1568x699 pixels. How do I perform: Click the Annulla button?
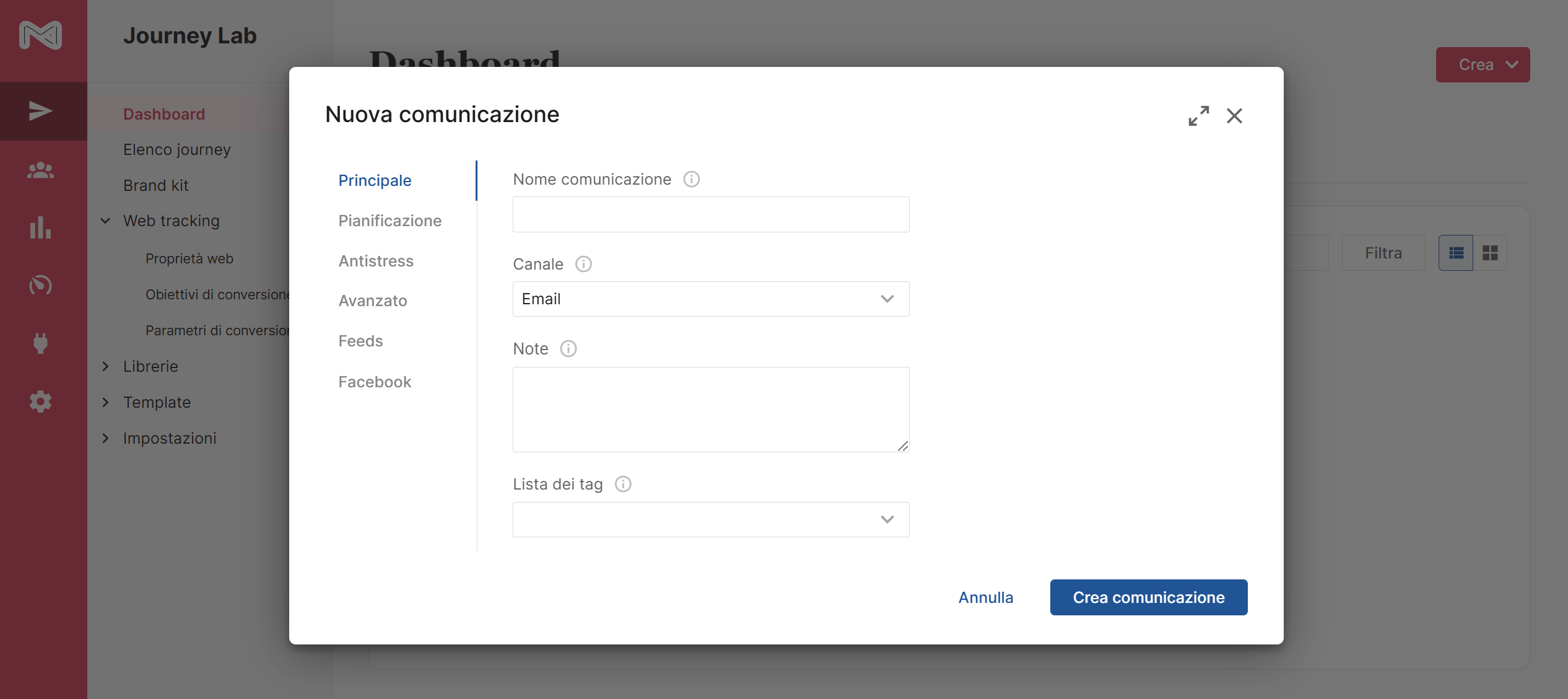coord(986,597)
